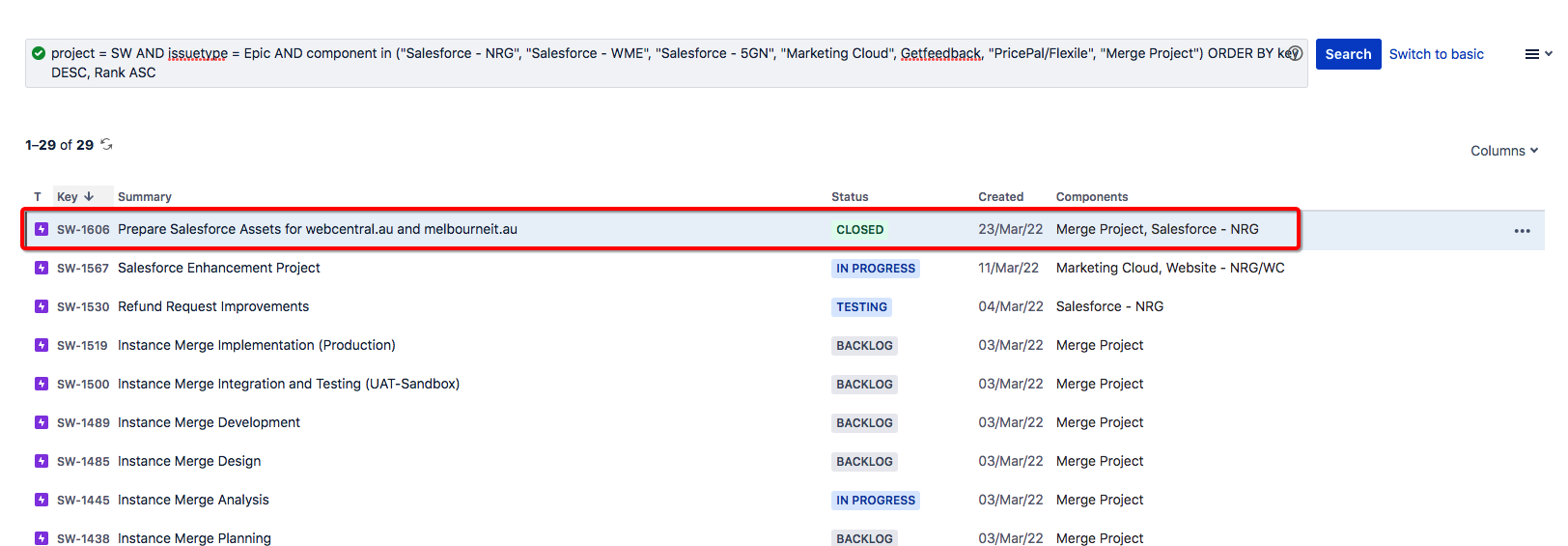Click component 'Salesforce - NRG' on SW-1530
This screenshot has width=1568, height=546.
click(1109, 306)
